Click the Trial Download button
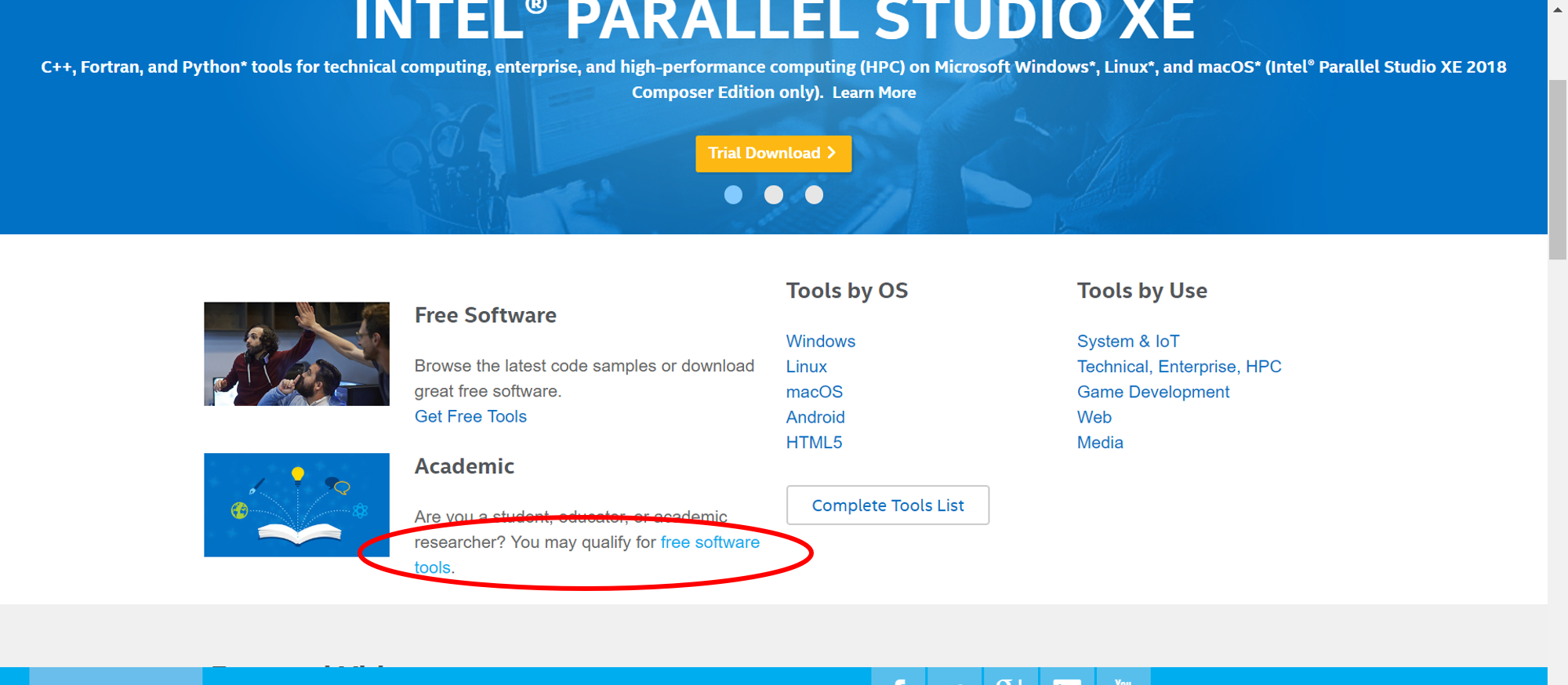The image size is (1568, 685). pos(773,154)
